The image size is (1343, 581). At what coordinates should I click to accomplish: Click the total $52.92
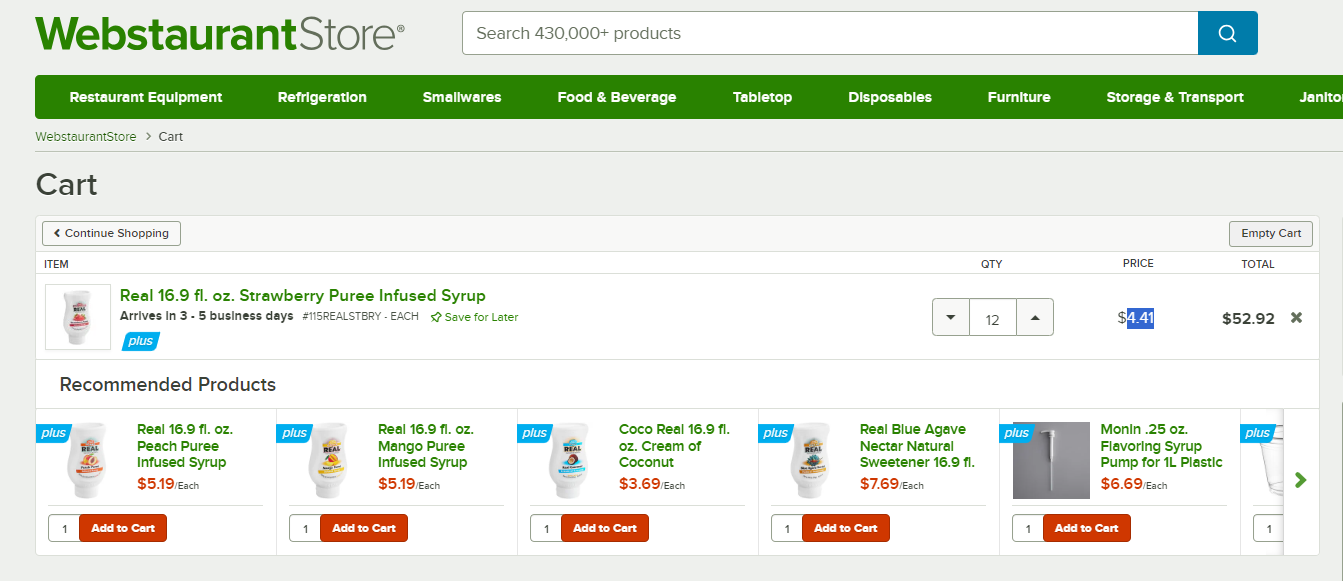(1248, 319)
